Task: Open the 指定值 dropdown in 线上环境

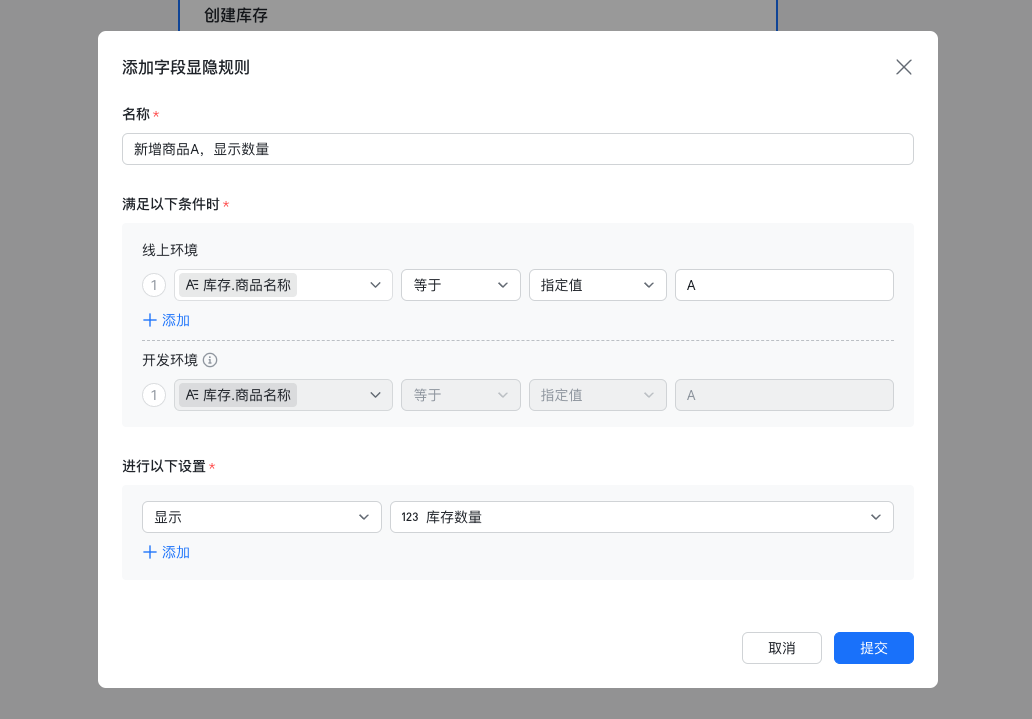Action: [597, 285]
